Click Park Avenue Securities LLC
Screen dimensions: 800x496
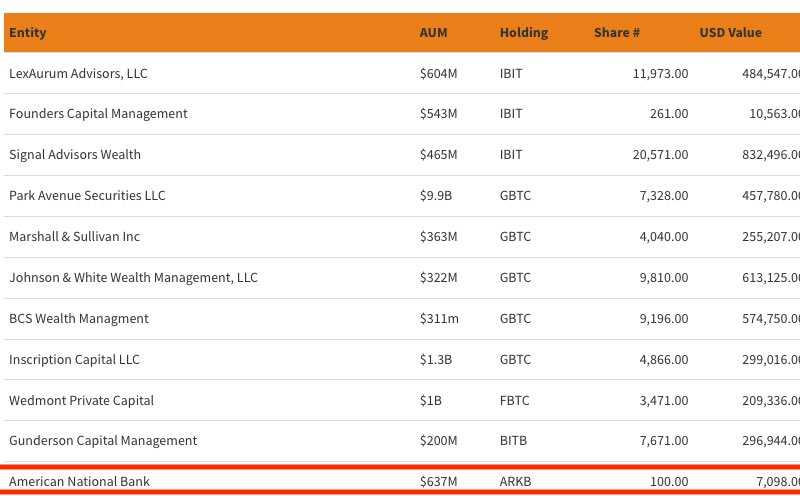[x=87, y=196]
